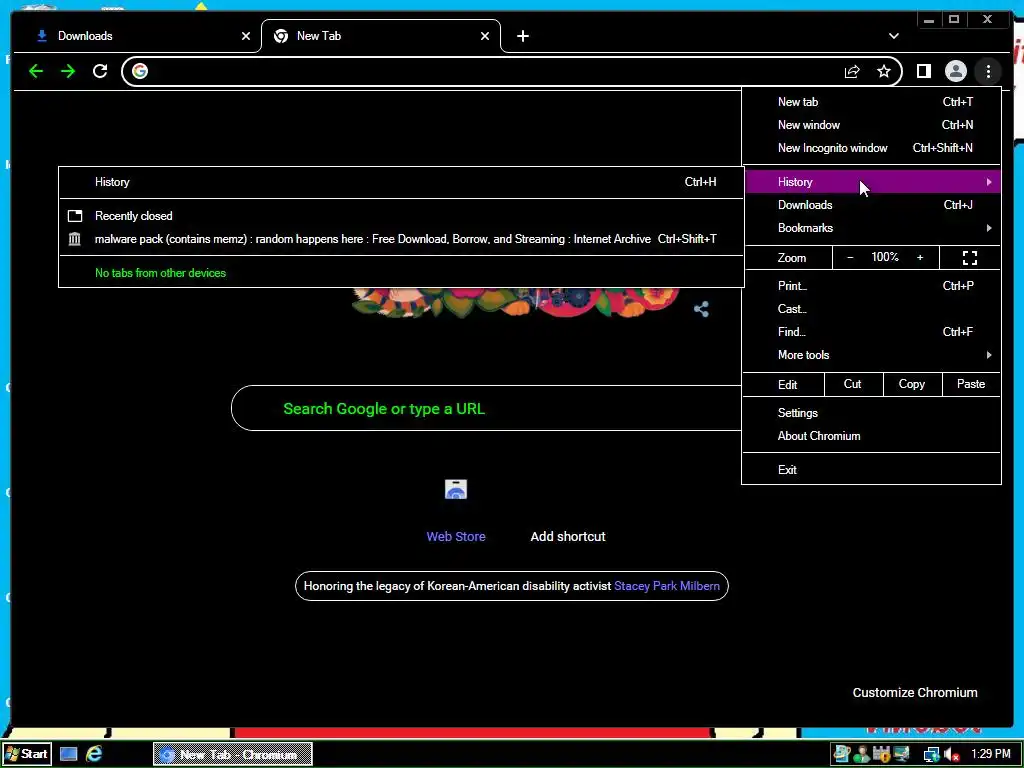Open the Web Store link
Image resolution: width=1024 pixels, height=768 pixels.
pos(456,536)
